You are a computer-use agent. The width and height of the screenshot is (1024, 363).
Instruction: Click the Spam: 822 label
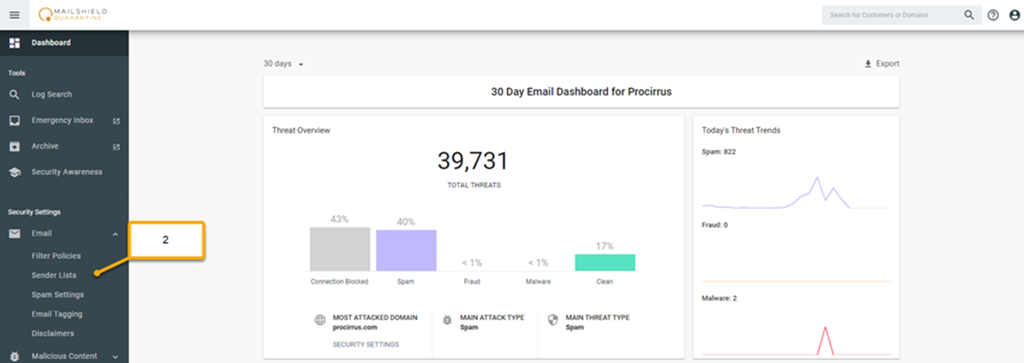[719, 151]
